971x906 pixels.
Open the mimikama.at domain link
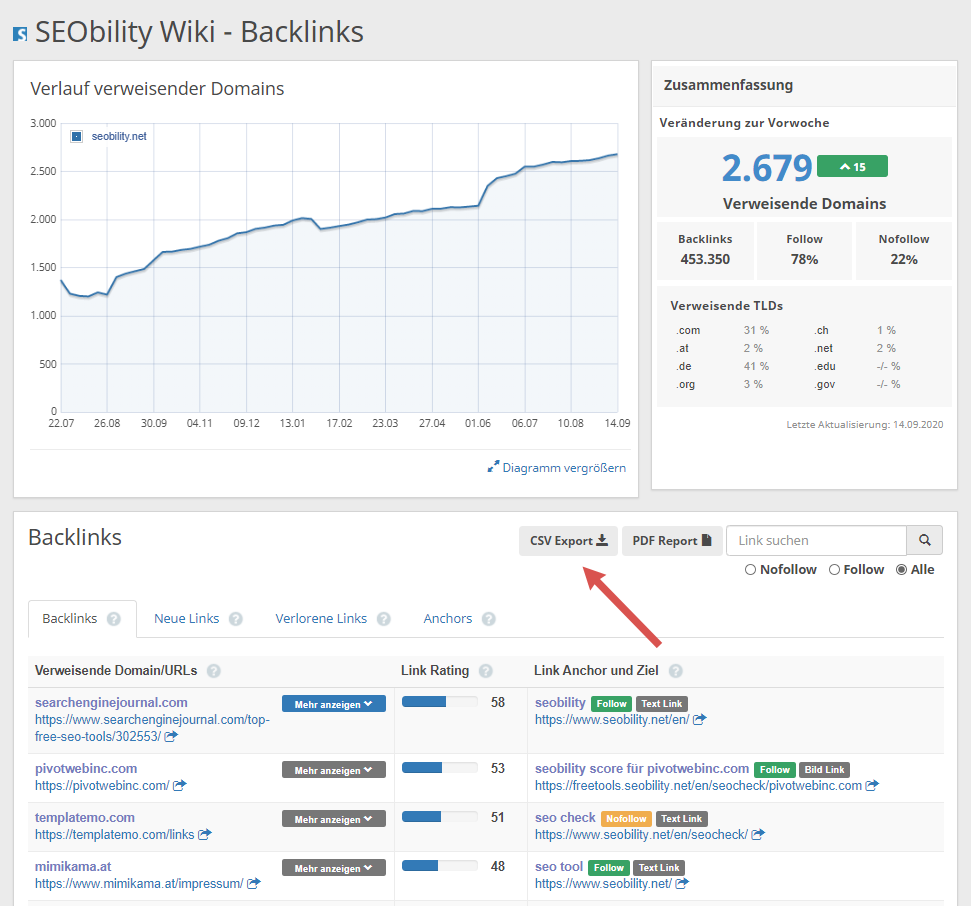coord(73,866)
